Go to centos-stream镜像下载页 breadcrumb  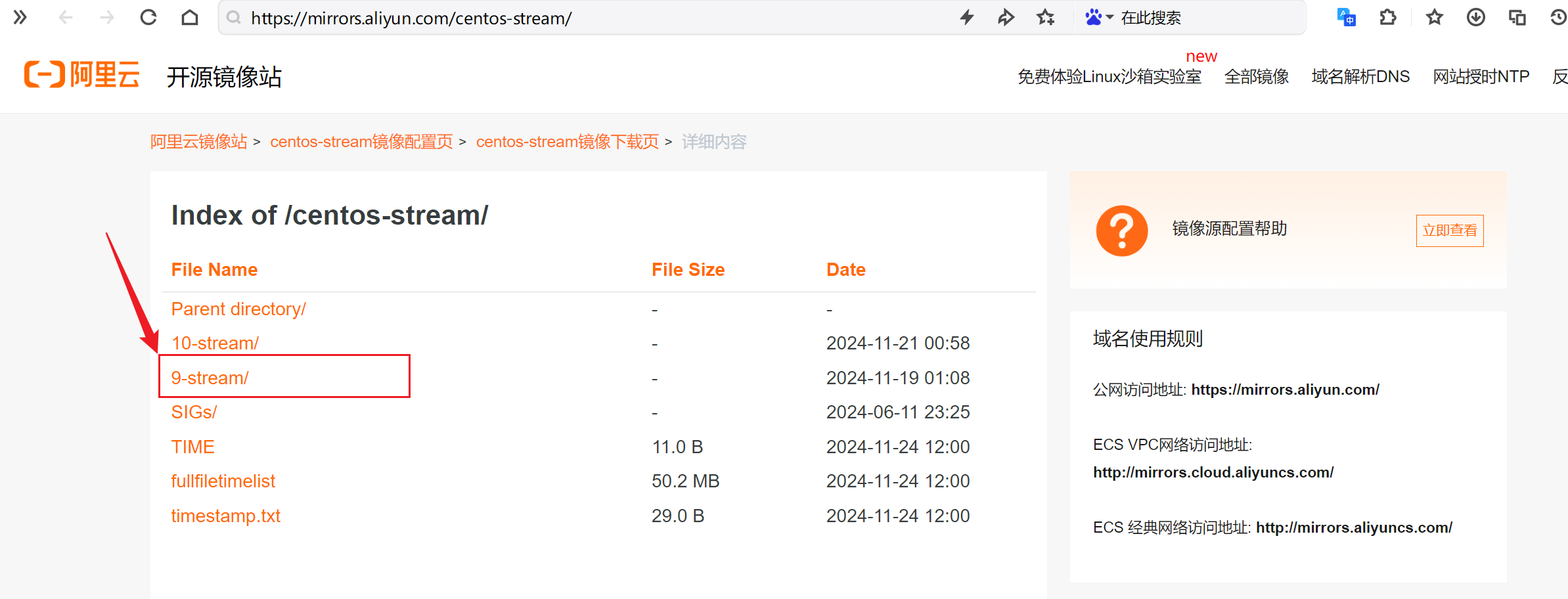click(568, 142)
